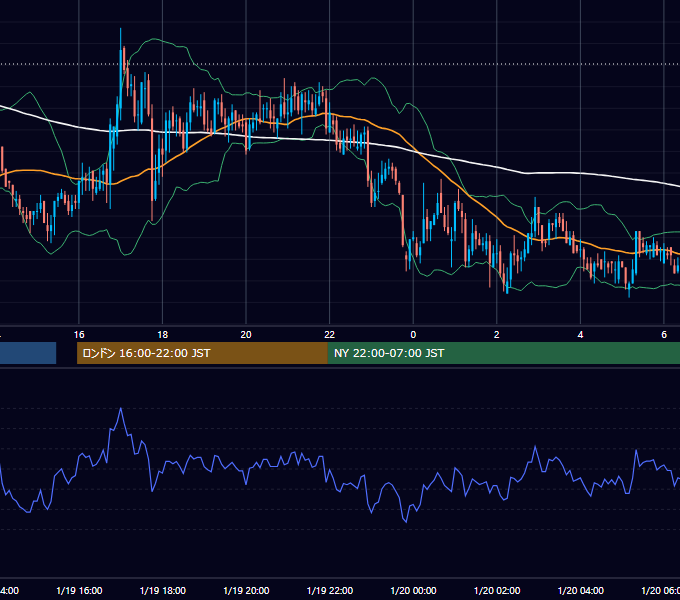The height and width of the screenshot is (600, 680).
Task: Click the 1/19 22:00 time label
Action: click(x=330, y=590)
